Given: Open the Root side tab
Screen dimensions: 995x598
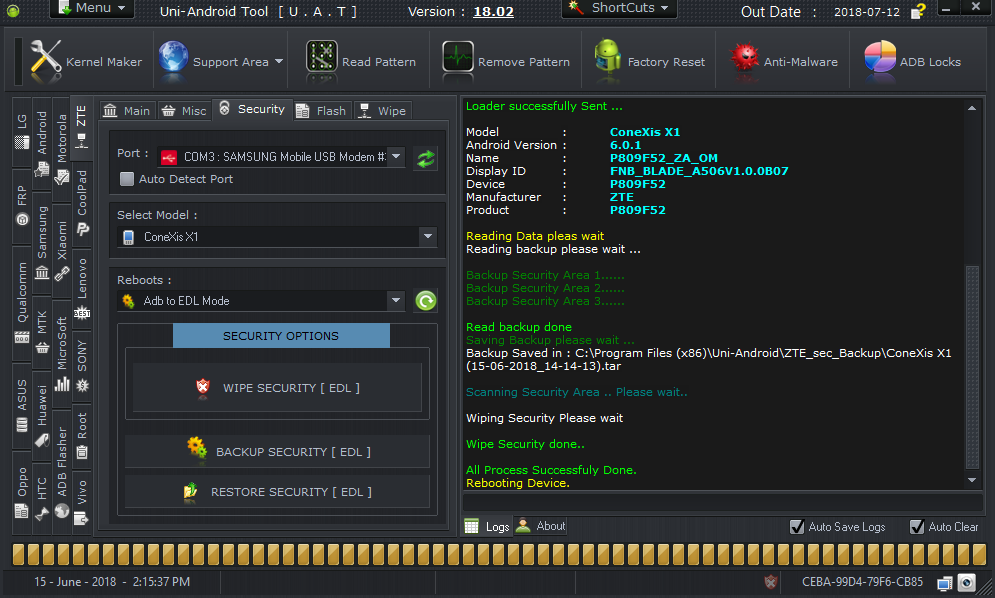Looking at the screenshot, I should coord(82,435).
